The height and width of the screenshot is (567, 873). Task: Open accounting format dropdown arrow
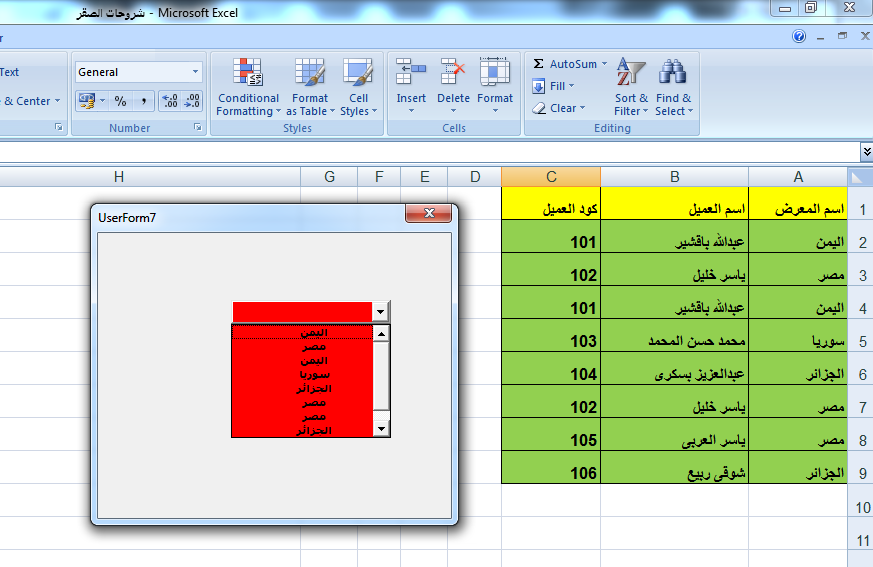point(102,101)
